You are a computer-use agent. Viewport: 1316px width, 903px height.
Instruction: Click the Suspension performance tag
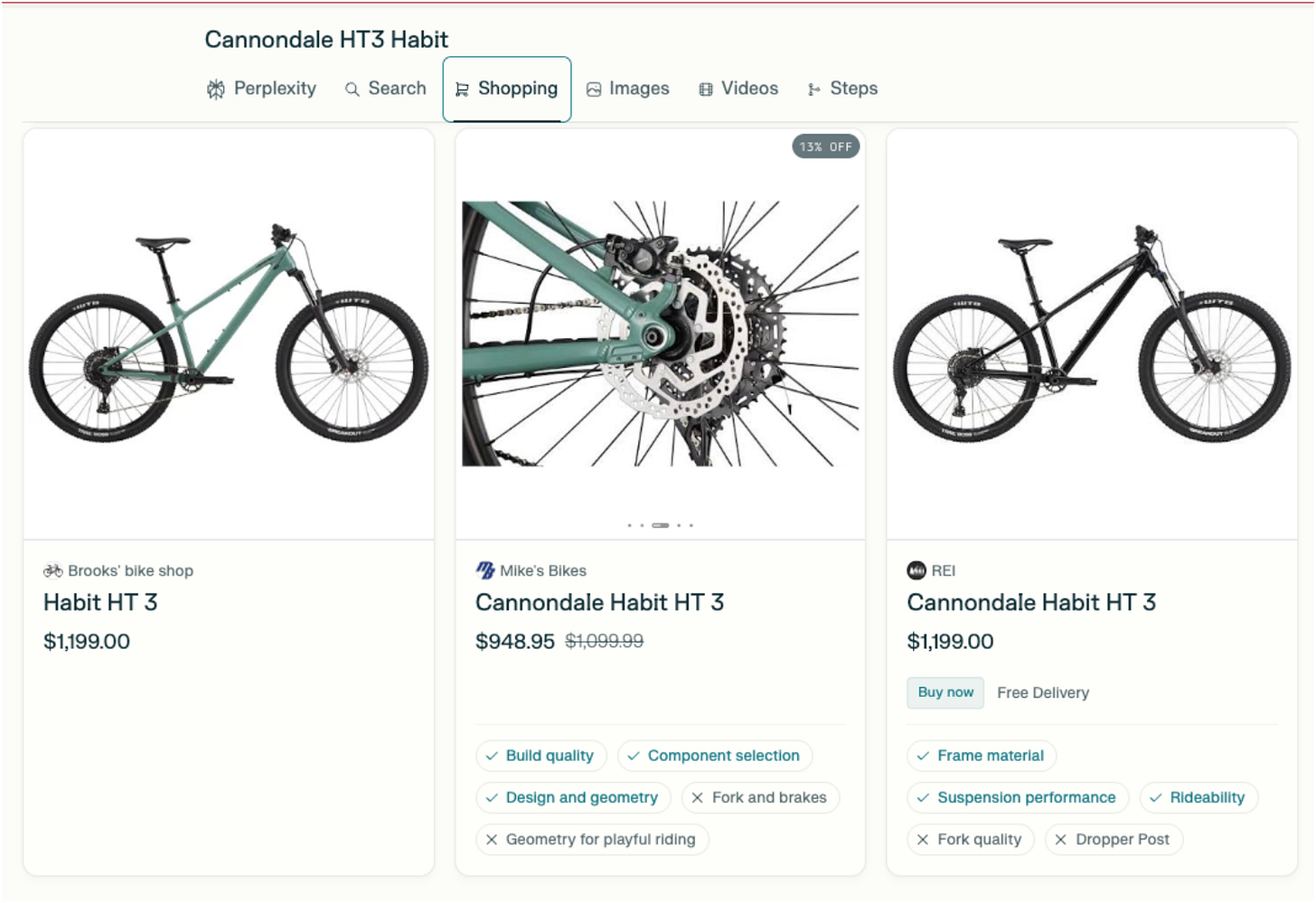[x=1018, y=797]
